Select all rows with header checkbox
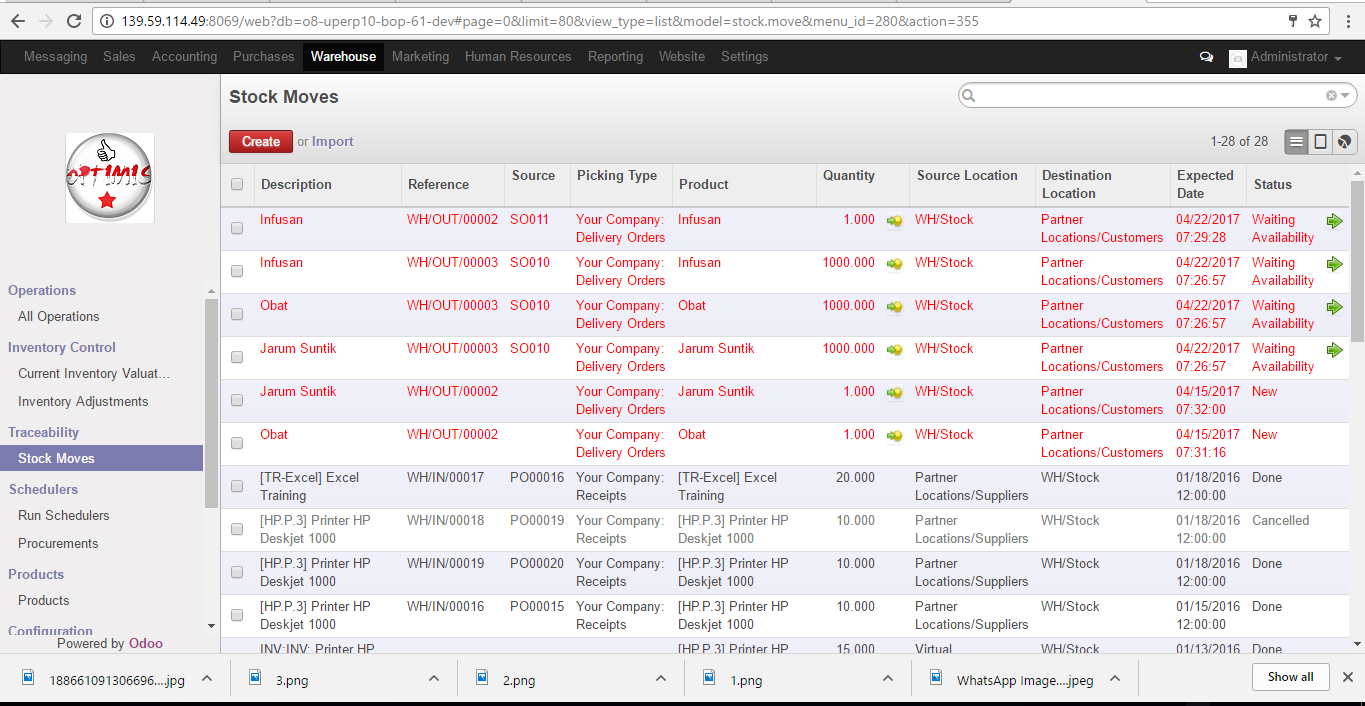 (x=237, y=184)
